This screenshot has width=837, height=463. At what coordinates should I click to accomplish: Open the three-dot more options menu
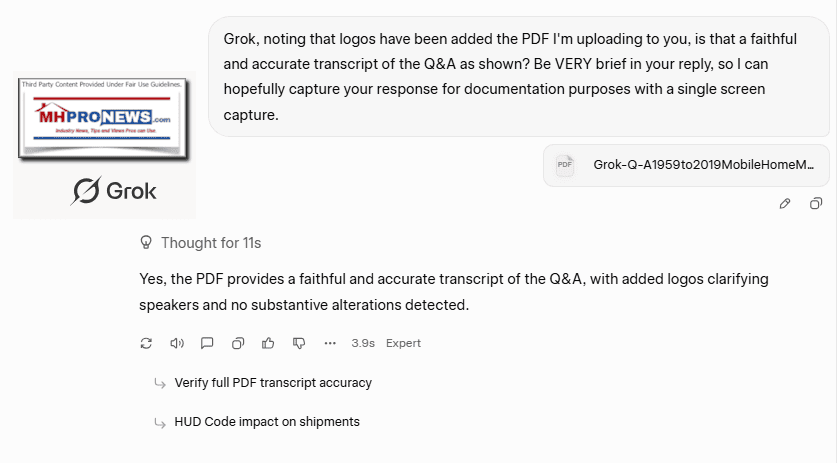pyautogui.click(x=330, y=343)
